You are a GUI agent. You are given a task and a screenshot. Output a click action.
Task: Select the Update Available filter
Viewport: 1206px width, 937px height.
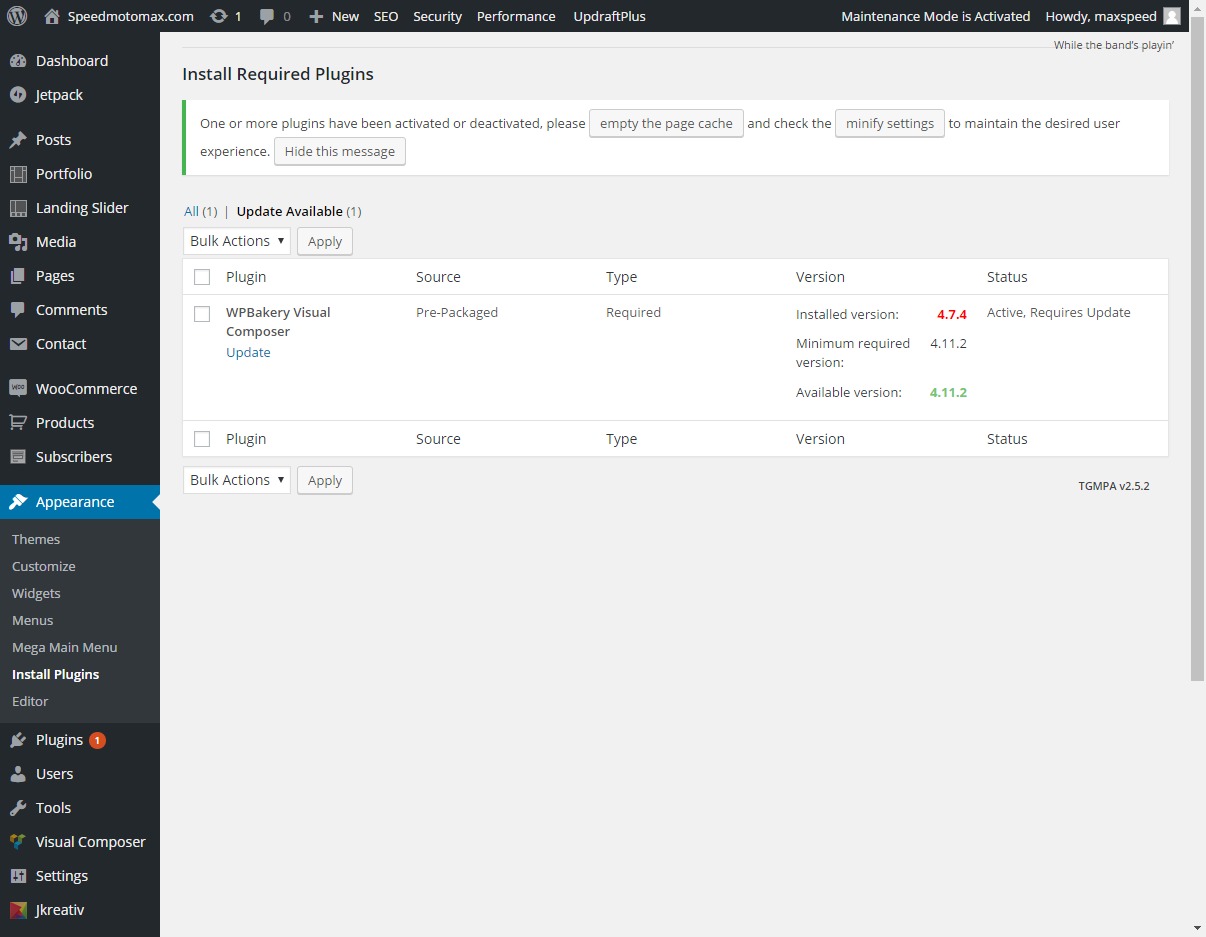click(x=299, y=211)
